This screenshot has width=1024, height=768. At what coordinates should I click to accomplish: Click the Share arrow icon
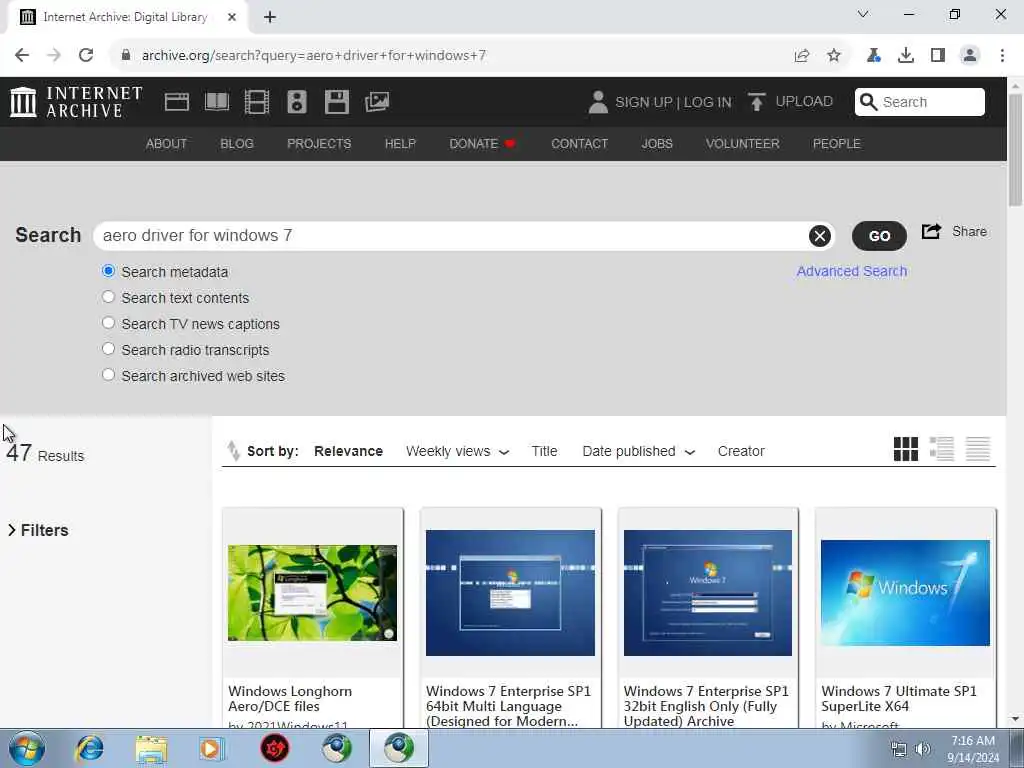pos(931,231)
